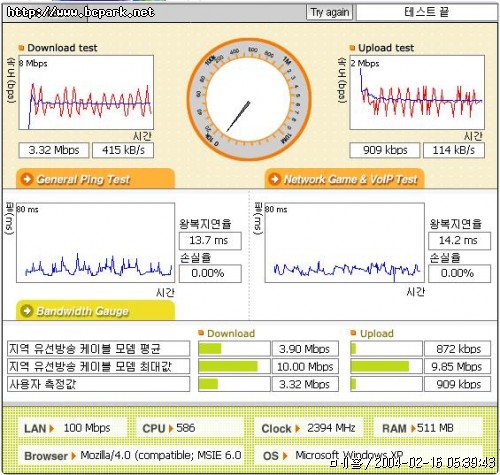The height and width of the screenshot is (475, 500).
Task: Open the Bandwidth Gauge tab
Action: click(x=95, y=311)
